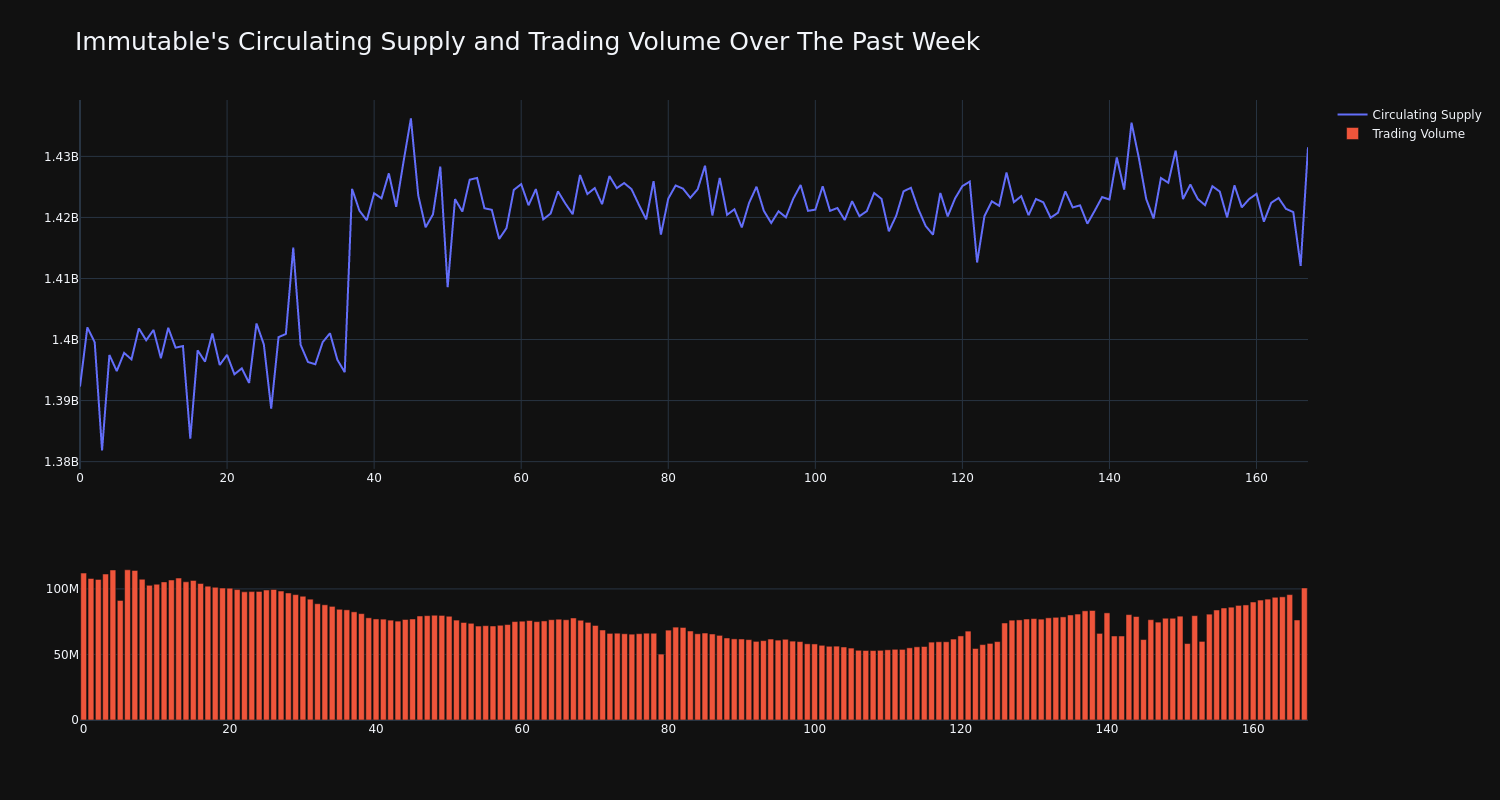Viewport: 1500px width, 800px height.
Task: Click the 100M volume axis label
Action: [62, 589]
